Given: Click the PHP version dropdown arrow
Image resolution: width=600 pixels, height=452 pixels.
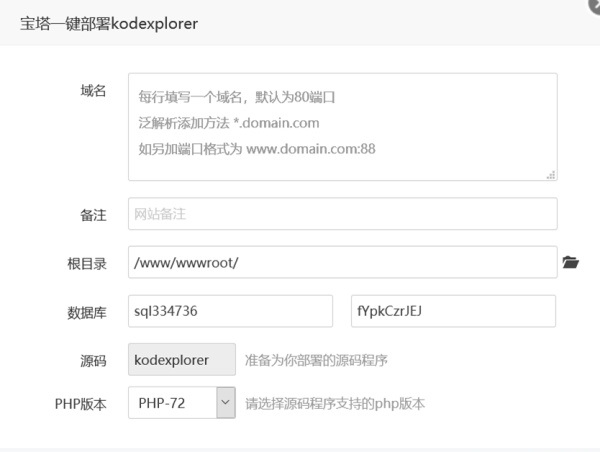Looking at the screenshot, I should (x=224, y=404).
